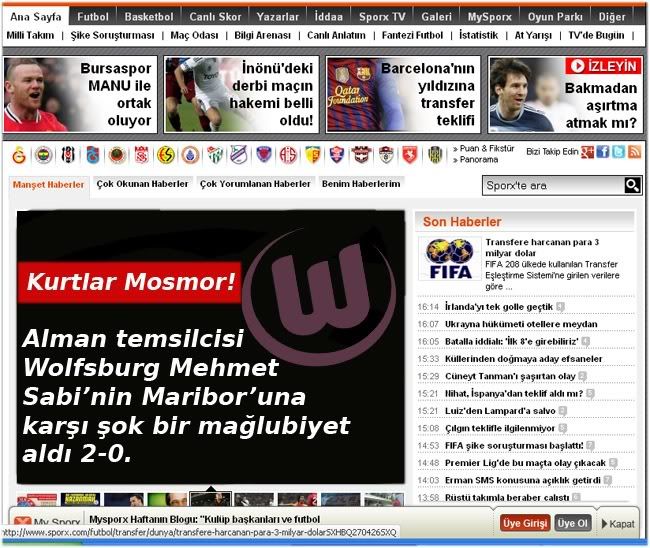Open the İnönü derbi hakemi banner
The width and height of the screenshot is (650, 548).
point(241,95)
